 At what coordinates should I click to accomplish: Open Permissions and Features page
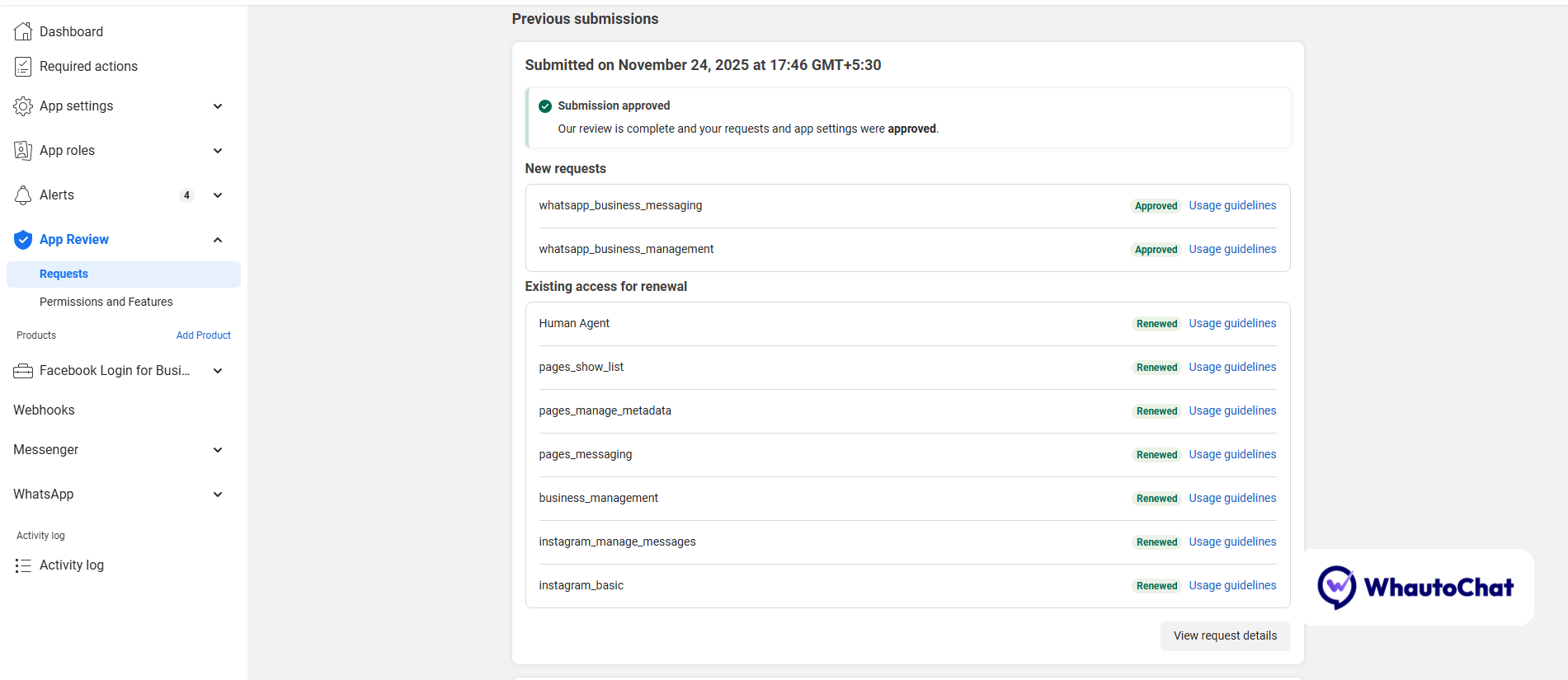106,302
